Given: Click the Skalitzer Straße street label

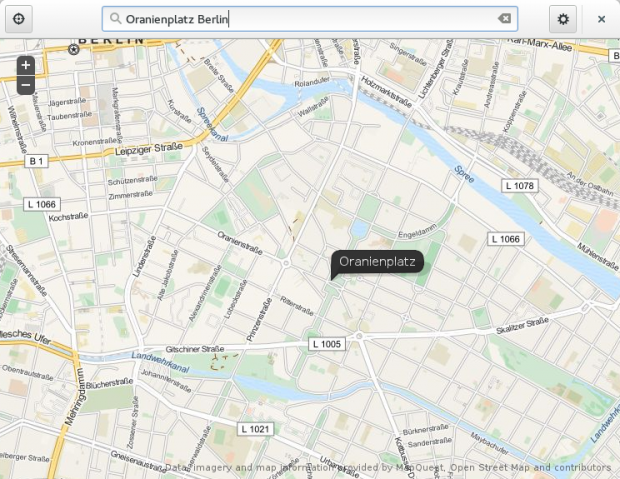Looking at the screenshot, I should 523,323.
